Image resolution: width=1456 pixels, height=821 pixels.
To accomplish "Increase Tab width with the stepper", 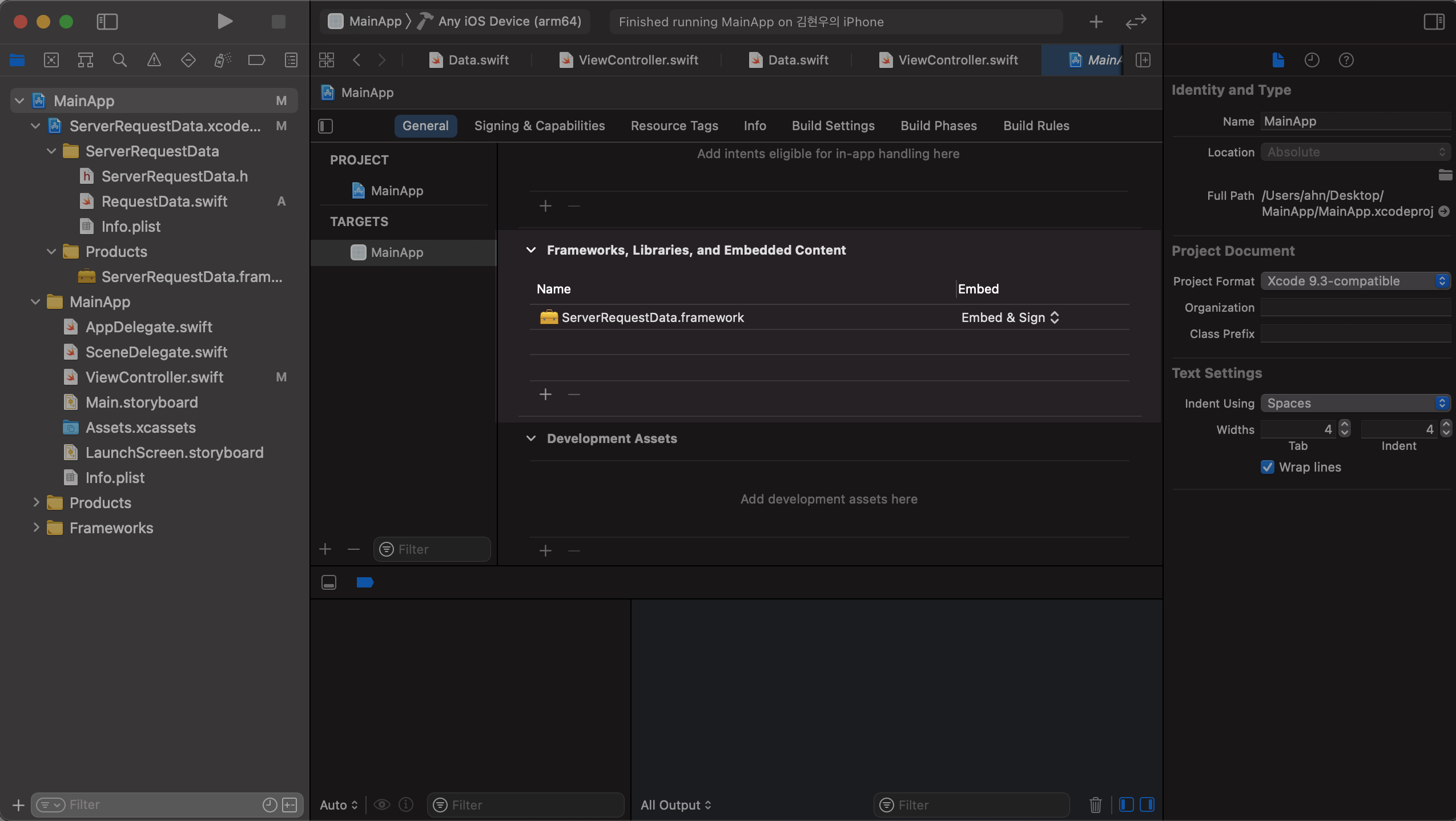I will [1345, 424].
